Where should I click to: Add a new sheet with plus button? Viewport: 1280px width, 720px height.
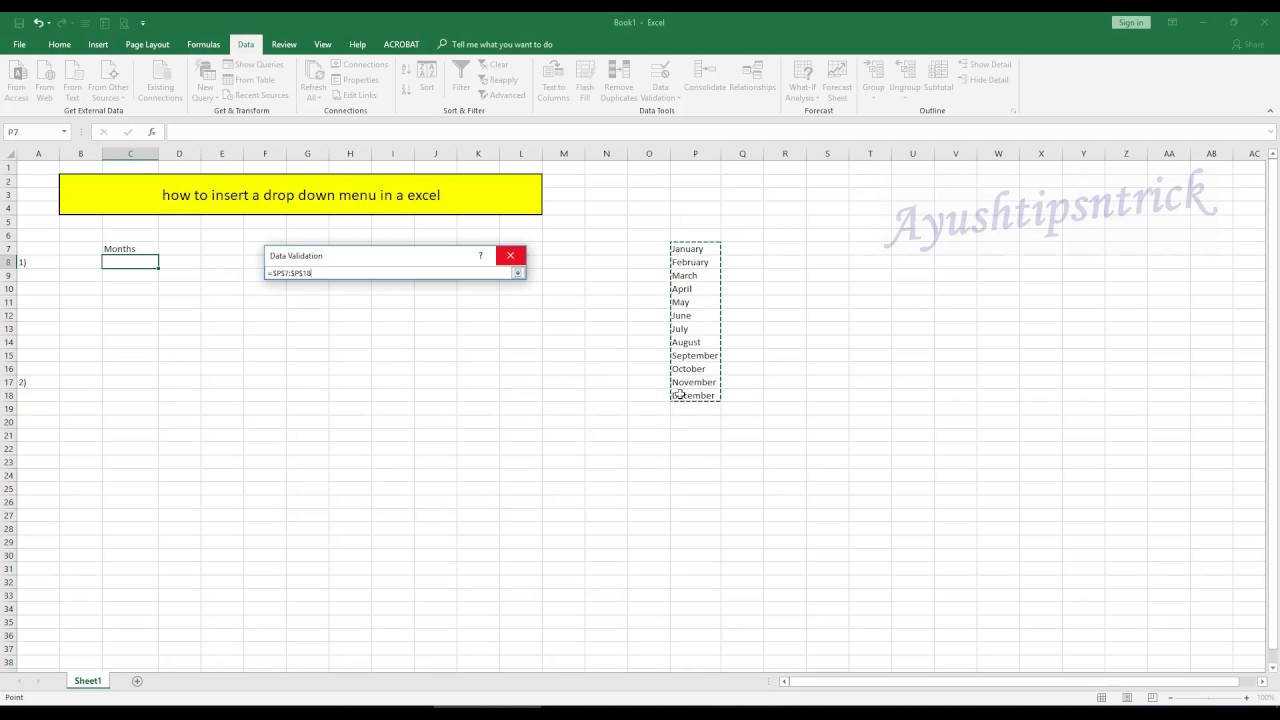[x=137, y=681]
